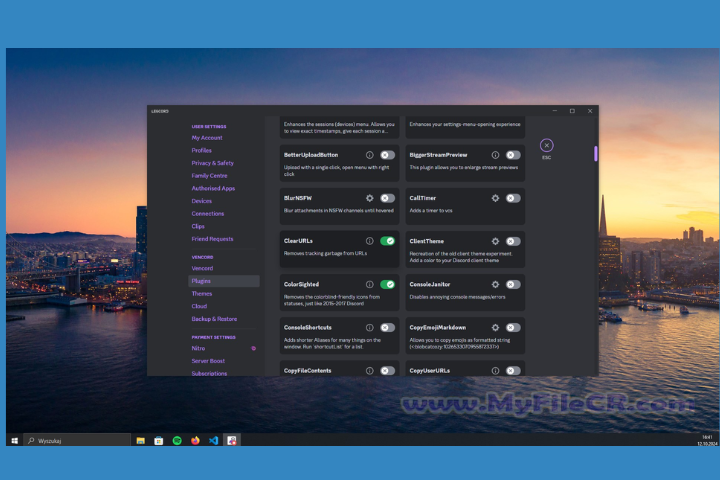
Task: Open Spotify from the taskbar
Action: click(177, 440)
